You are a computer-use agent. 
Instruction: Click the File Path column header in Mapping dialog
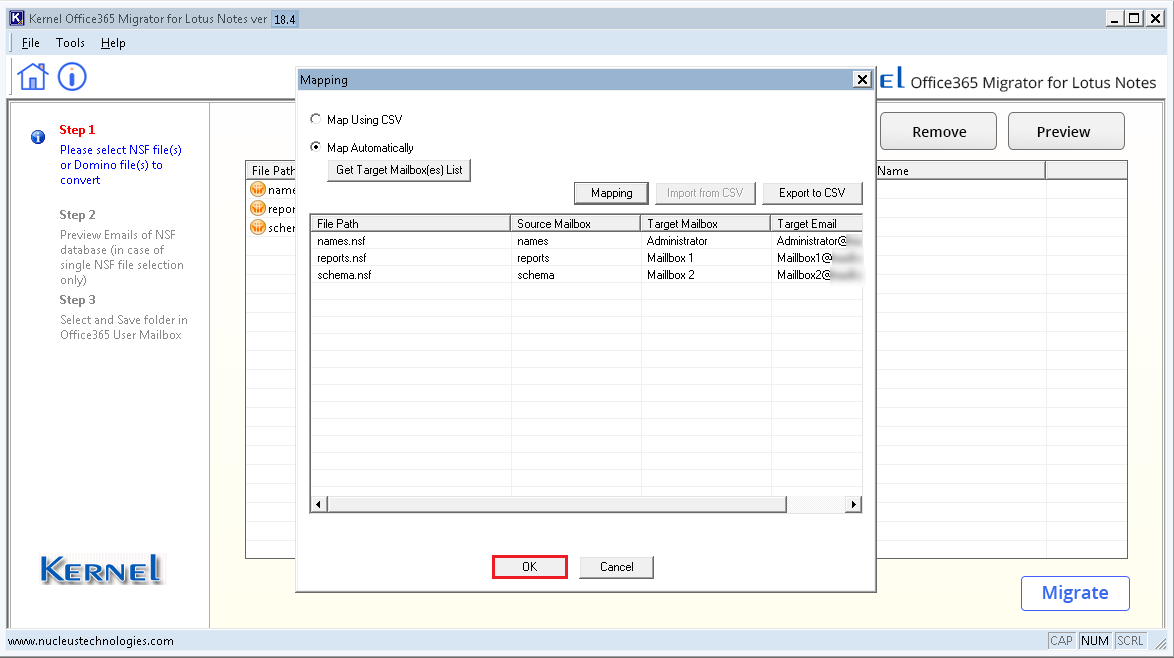[x=410, y=223]
